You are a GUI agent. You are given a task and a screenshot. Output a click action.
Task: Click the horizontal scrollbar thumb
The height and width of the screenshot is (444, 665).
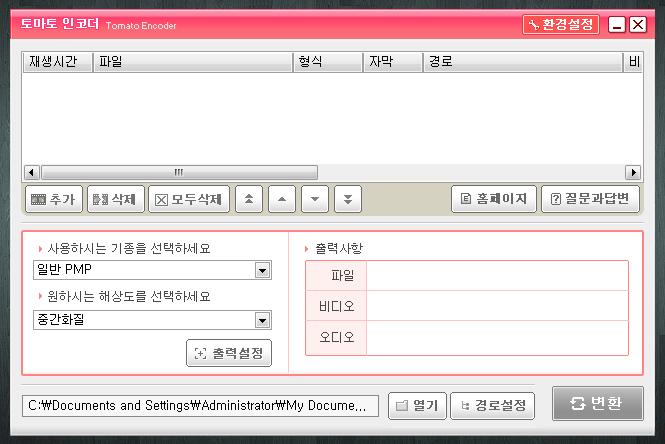(x=179, y=173)
